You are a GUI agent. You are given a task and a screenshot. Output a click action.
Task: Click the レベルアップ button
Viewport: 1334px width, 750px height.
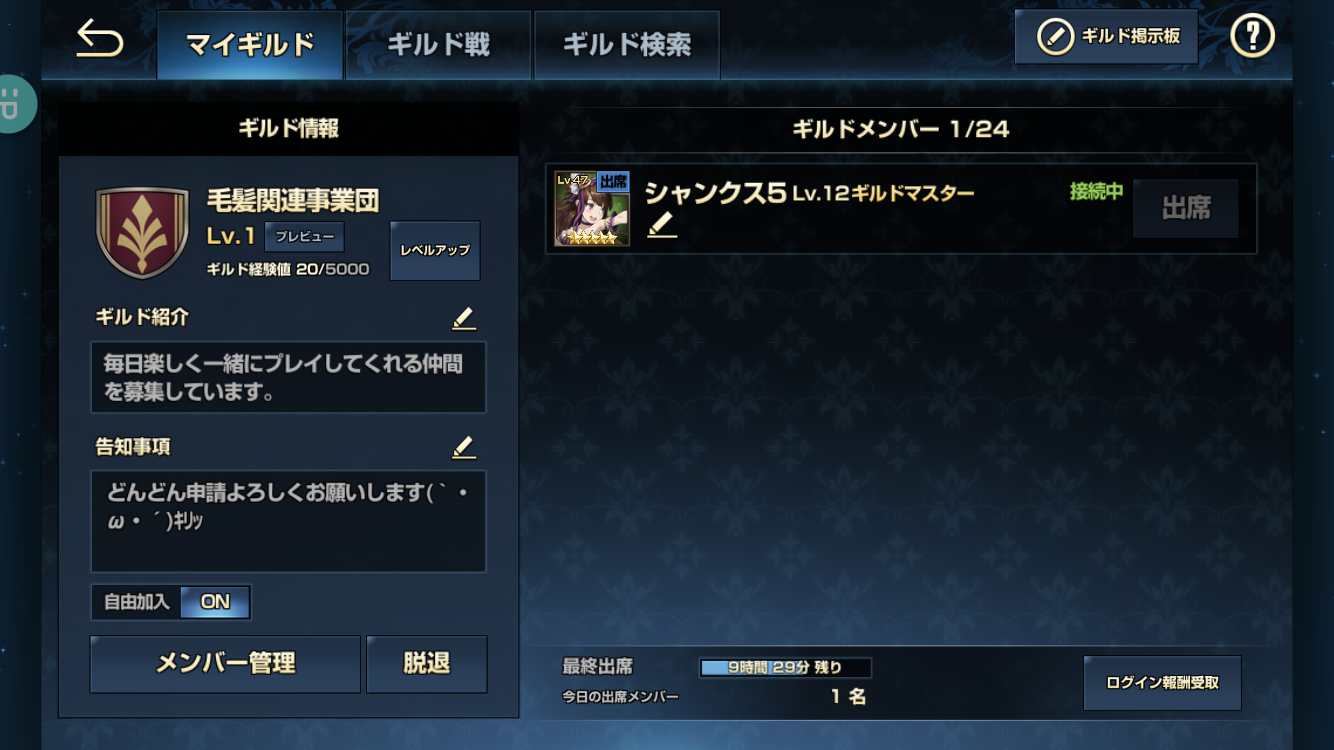(435, 250)
